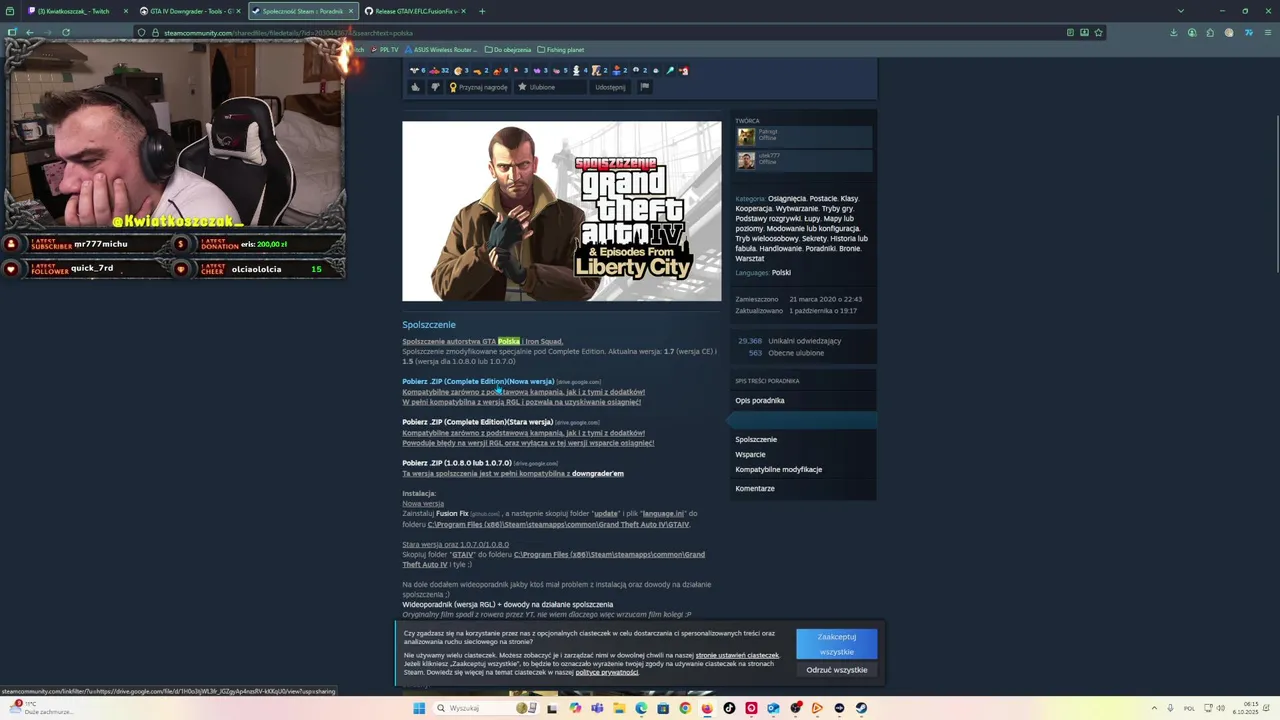This screenshot has width=1280, height=720.
Task: Reload the page with refresh icon
Action: pyautogui.click(x=66, y=32)
